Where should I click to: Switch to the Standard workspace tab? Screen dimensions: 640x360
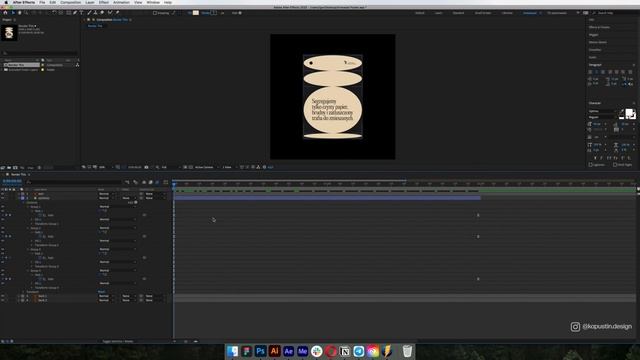coord(458,13)
